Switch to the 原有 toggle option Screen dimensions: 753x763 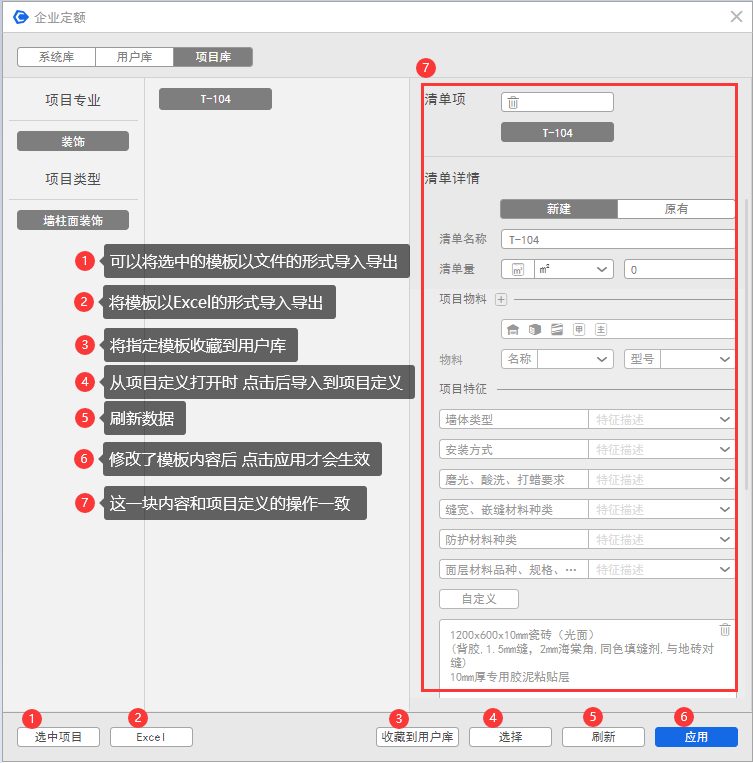676,209
